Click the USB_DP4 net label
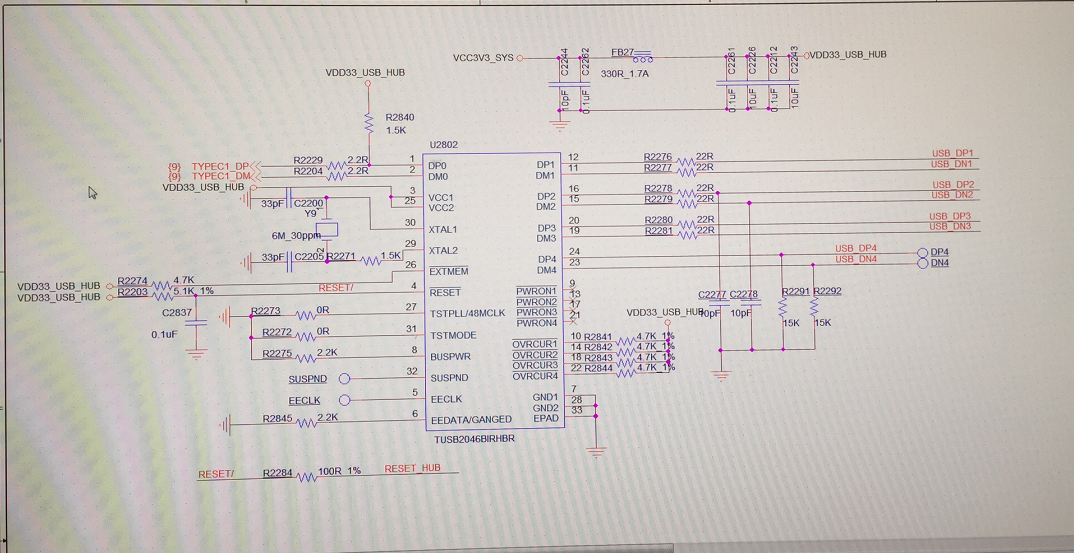The image size is (1074, 553). coord(856,248)
